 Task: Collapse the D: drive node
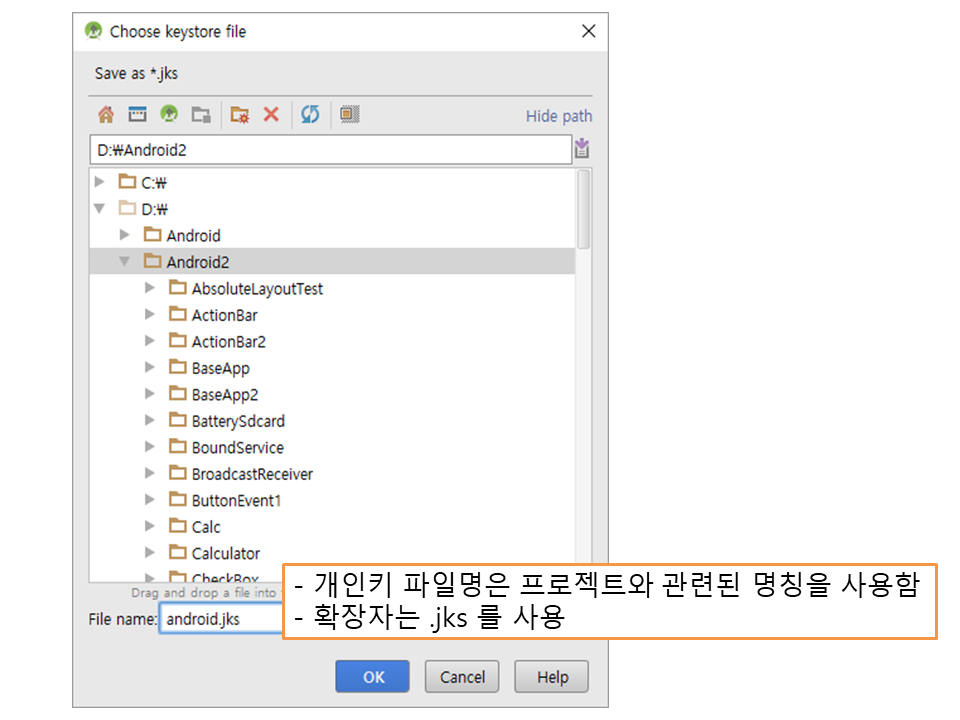tap(99, 209)
